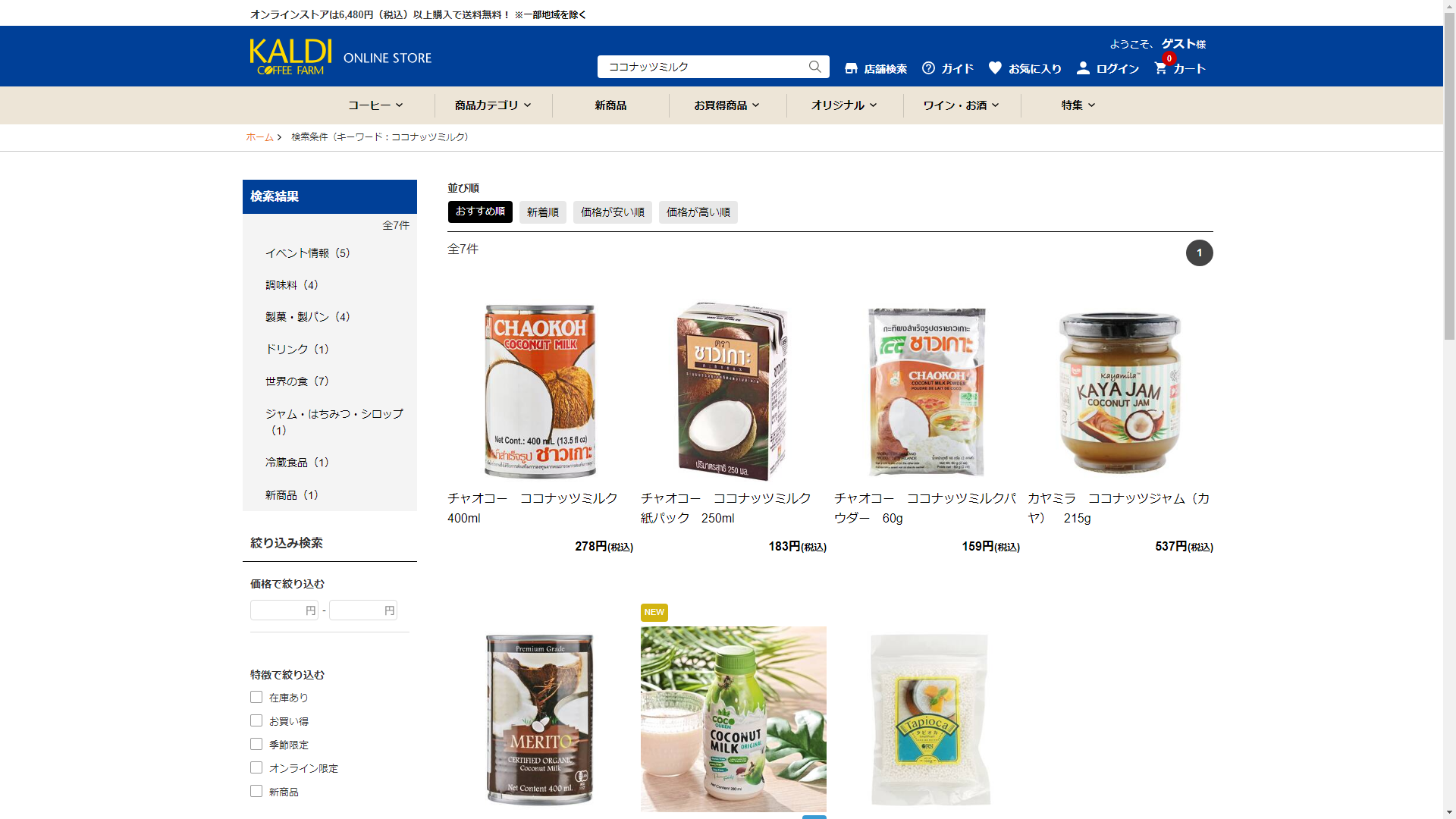1456x819 pixels.
Task: Filter by 調味料 (4) category
Action: click(292, 285)
